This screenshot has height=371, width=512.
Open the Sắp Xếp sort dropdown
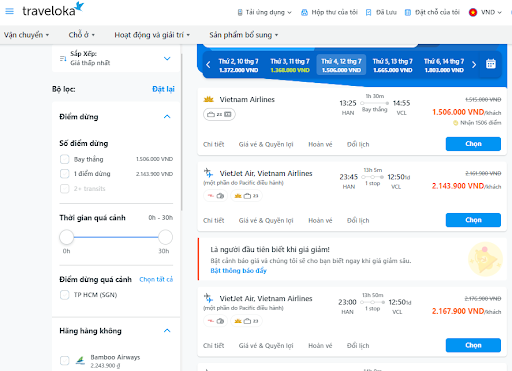point(116,58)
